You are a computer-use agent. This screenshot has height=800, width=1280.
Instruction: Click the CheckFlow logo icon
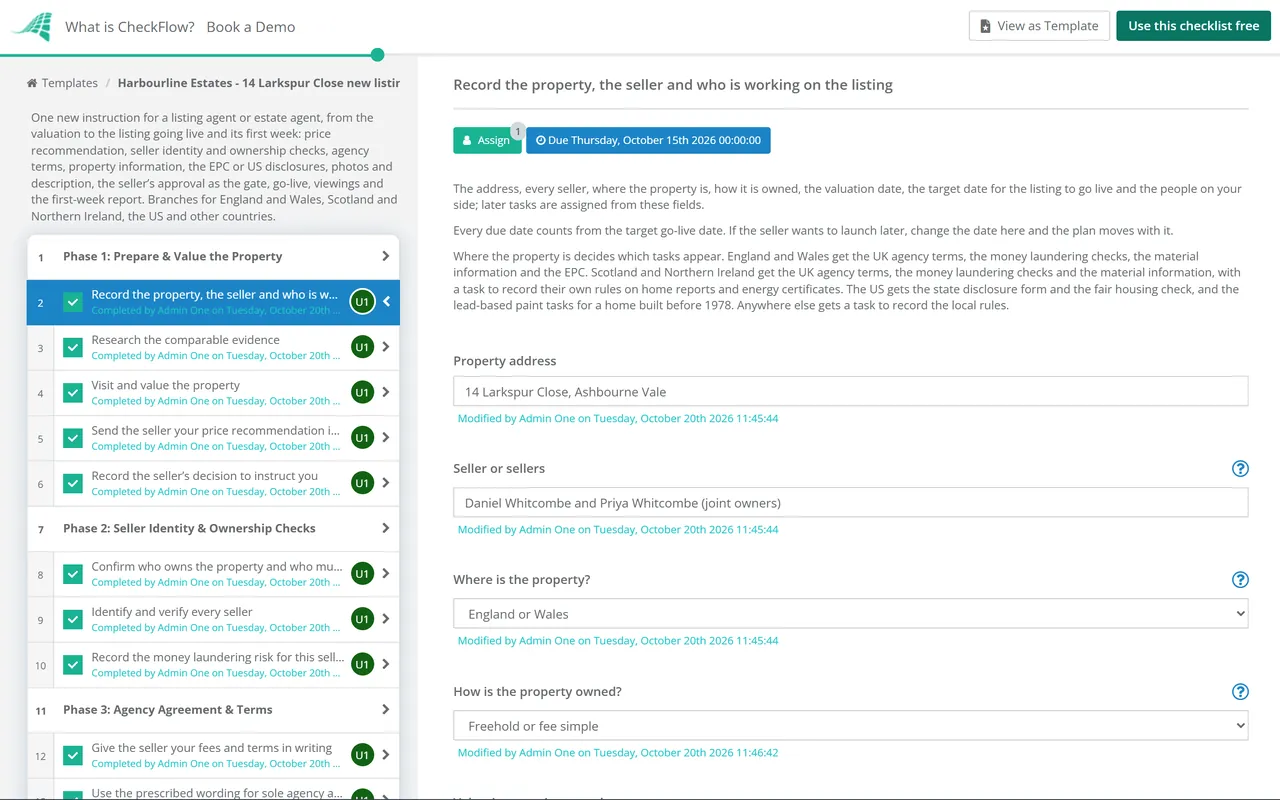[31, 26]
